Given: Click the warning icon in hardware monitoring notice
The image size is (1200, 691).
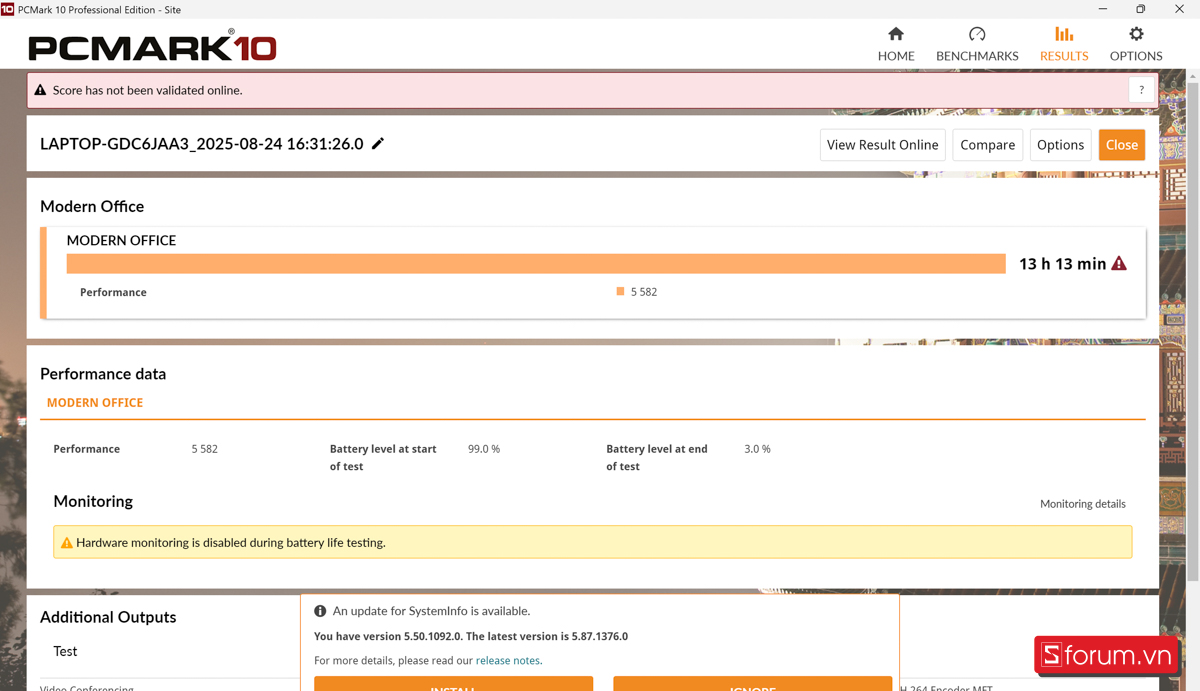Looking at the screenshot, I should (x=66, y=543).
